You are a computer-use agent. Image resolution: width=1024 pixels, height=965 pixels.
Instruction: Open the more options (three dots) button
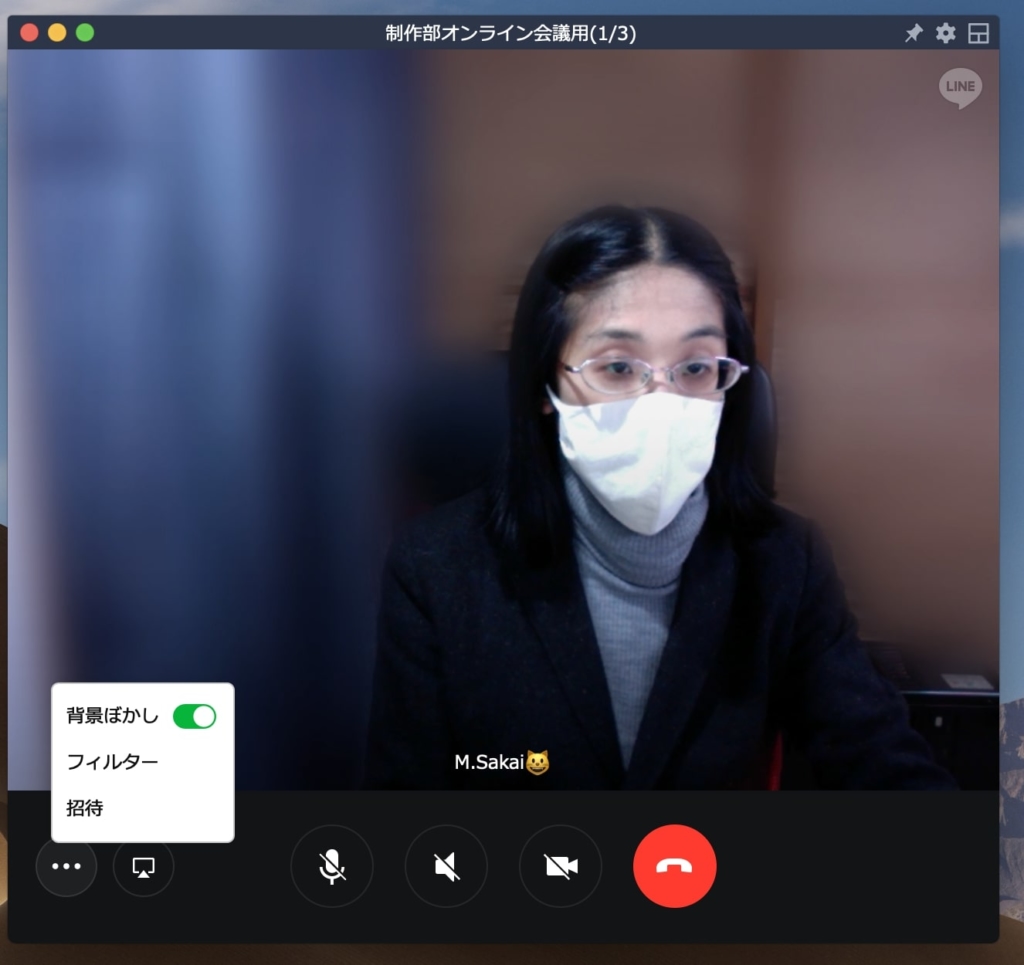coord(66,866)
